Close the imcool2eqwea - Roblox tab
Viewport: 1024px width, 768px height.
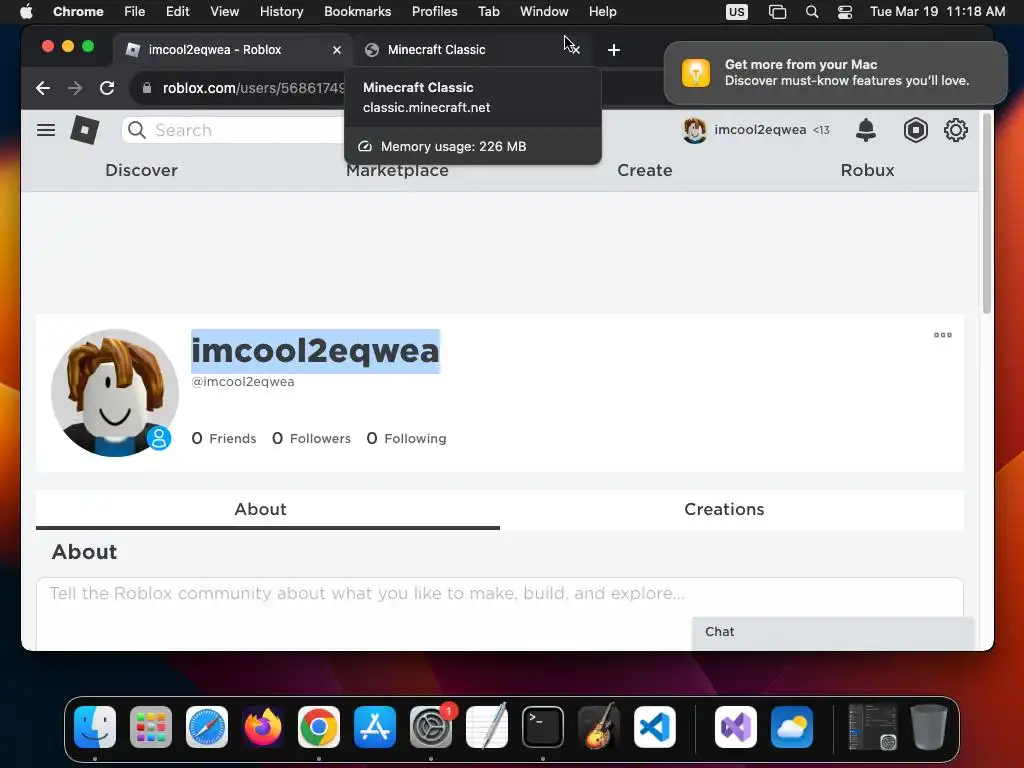pos(337,50)
